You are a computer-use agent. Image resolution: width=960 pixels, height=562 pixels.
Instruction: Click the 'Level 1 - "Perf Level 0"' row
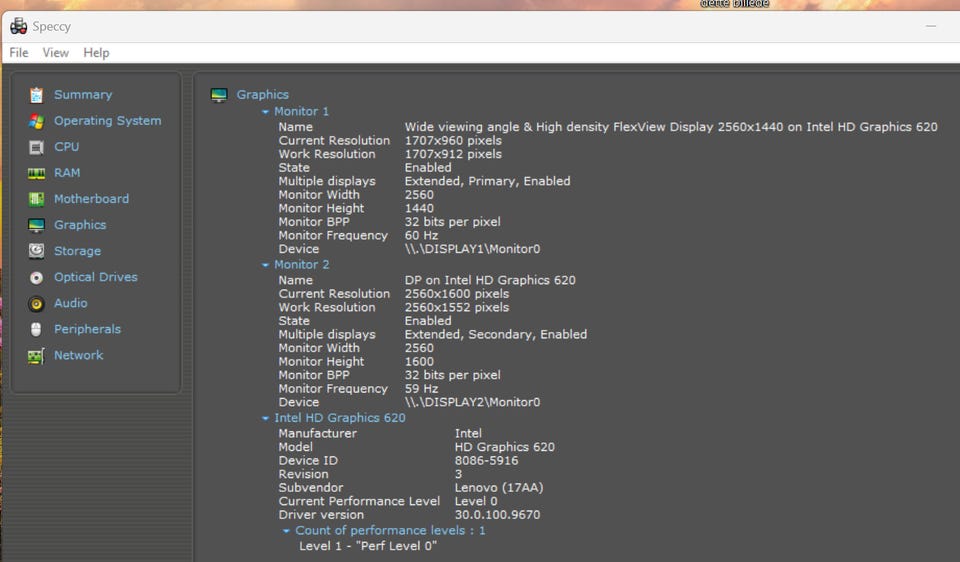(x=368, y=546)
